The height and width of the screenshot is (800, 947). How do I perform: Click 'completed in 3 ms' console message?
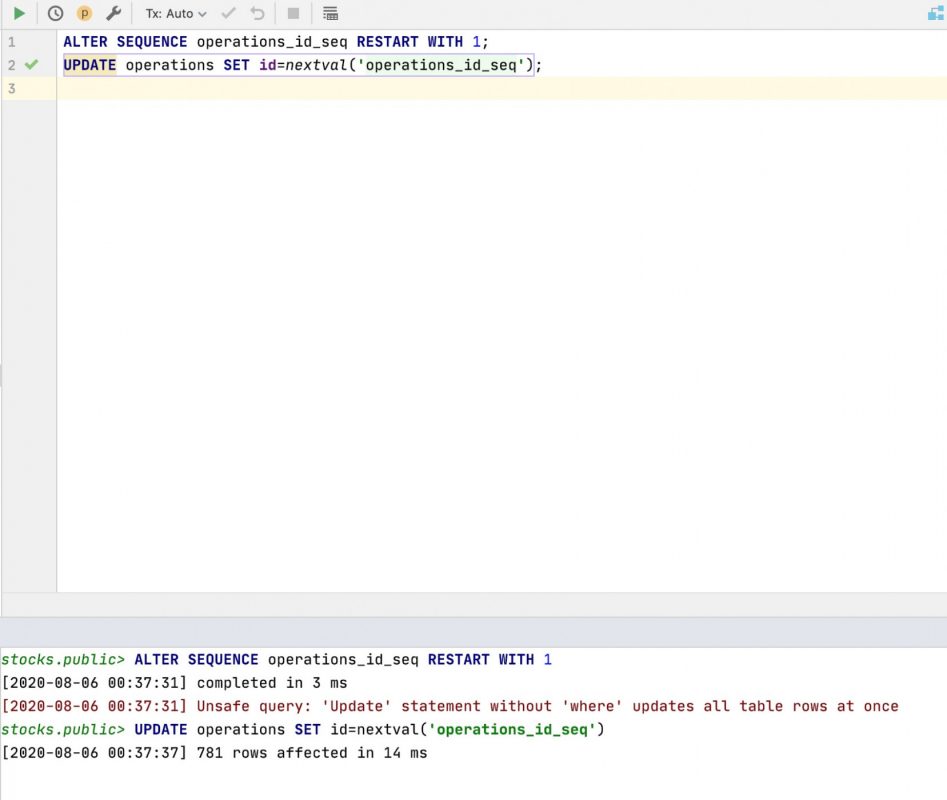pos(272,683)
